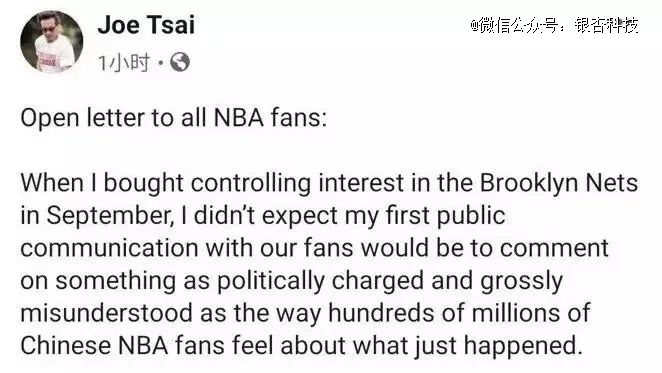Screen dimensions: 662x373
Task: Open the post's 1小时 timestamp
Action: [x=124, y=63]
